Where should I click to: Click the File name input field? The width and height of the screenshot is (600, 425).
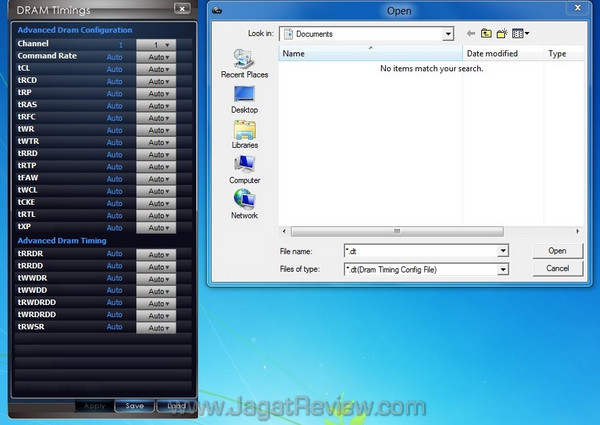(x=421, y=251)
